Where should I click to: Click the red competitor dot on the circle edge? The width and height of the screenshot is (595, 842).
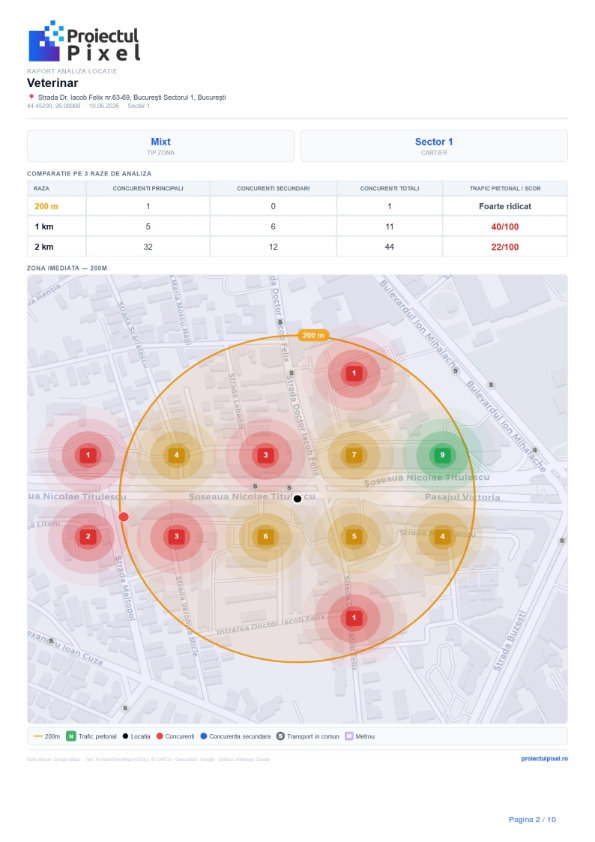coord(124,517)
